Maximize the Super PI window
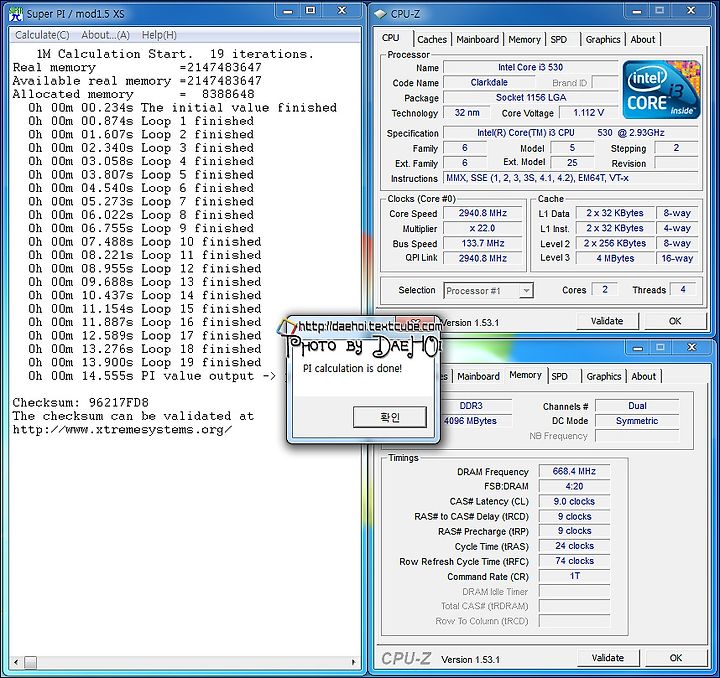720x678 pixels. [311, 11]
